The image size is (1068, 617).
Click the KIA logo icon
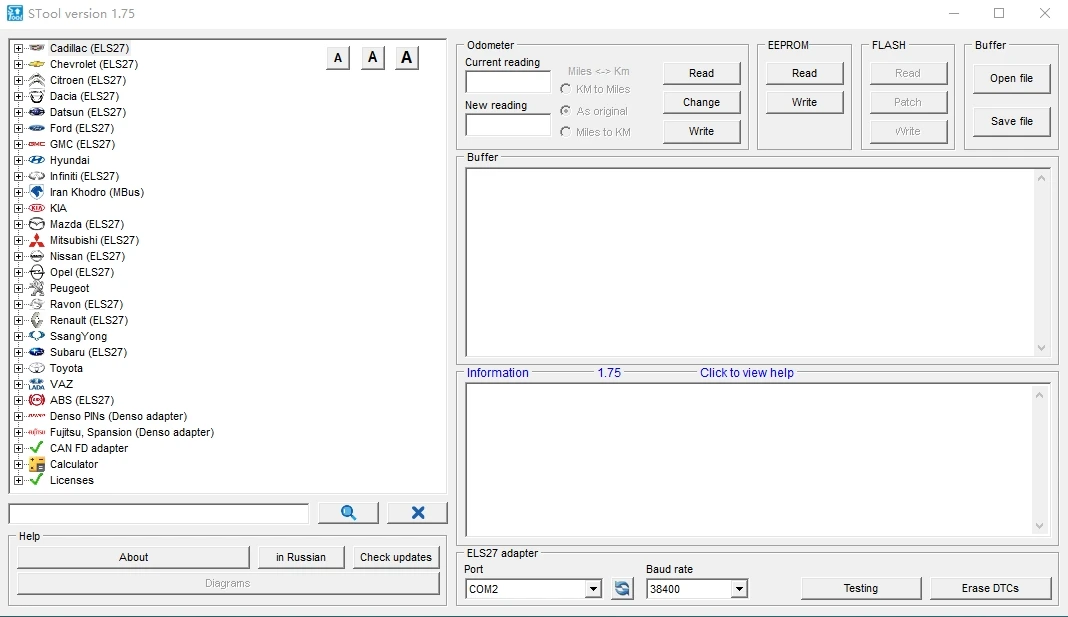[x=37, y=208]
